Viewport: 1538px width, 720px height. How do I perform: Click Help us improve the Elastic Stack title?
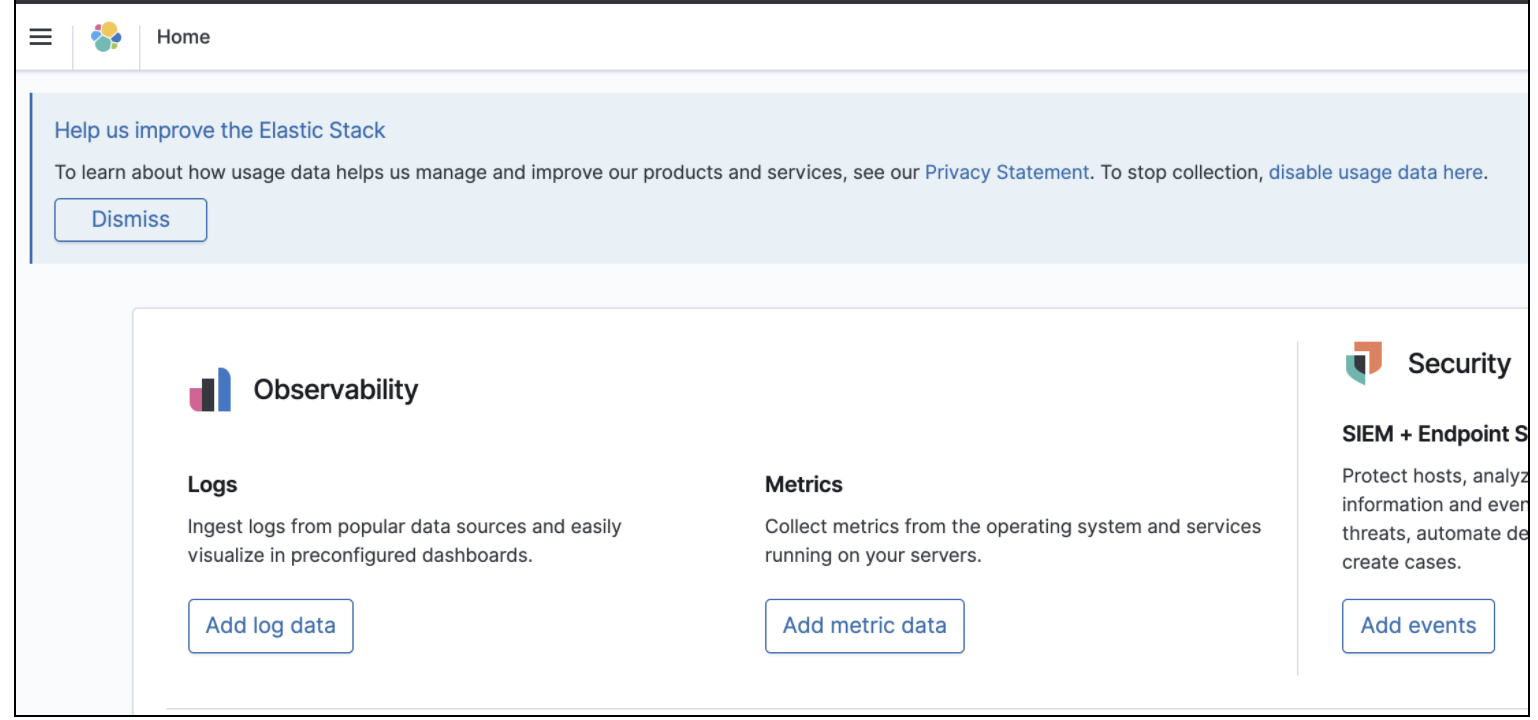coord(220,130)
